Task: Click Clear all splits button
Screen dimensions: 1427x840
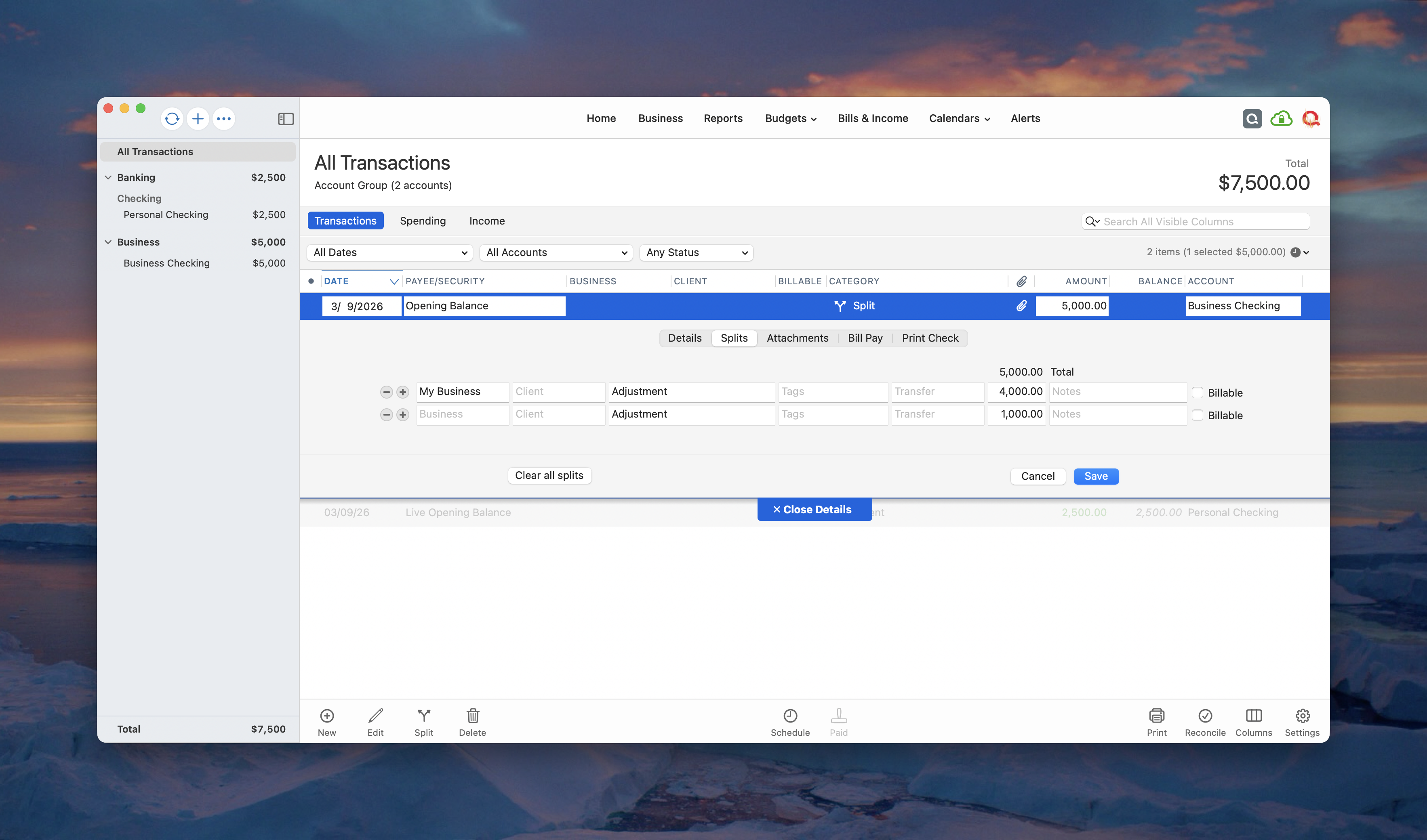Action: pos(549,475)
